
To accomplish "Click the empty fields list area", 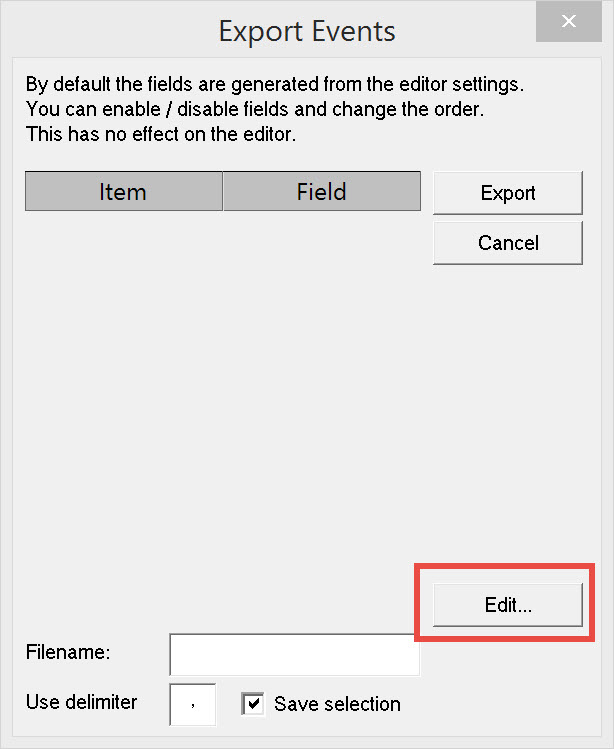I will click(x=222, y=400).
